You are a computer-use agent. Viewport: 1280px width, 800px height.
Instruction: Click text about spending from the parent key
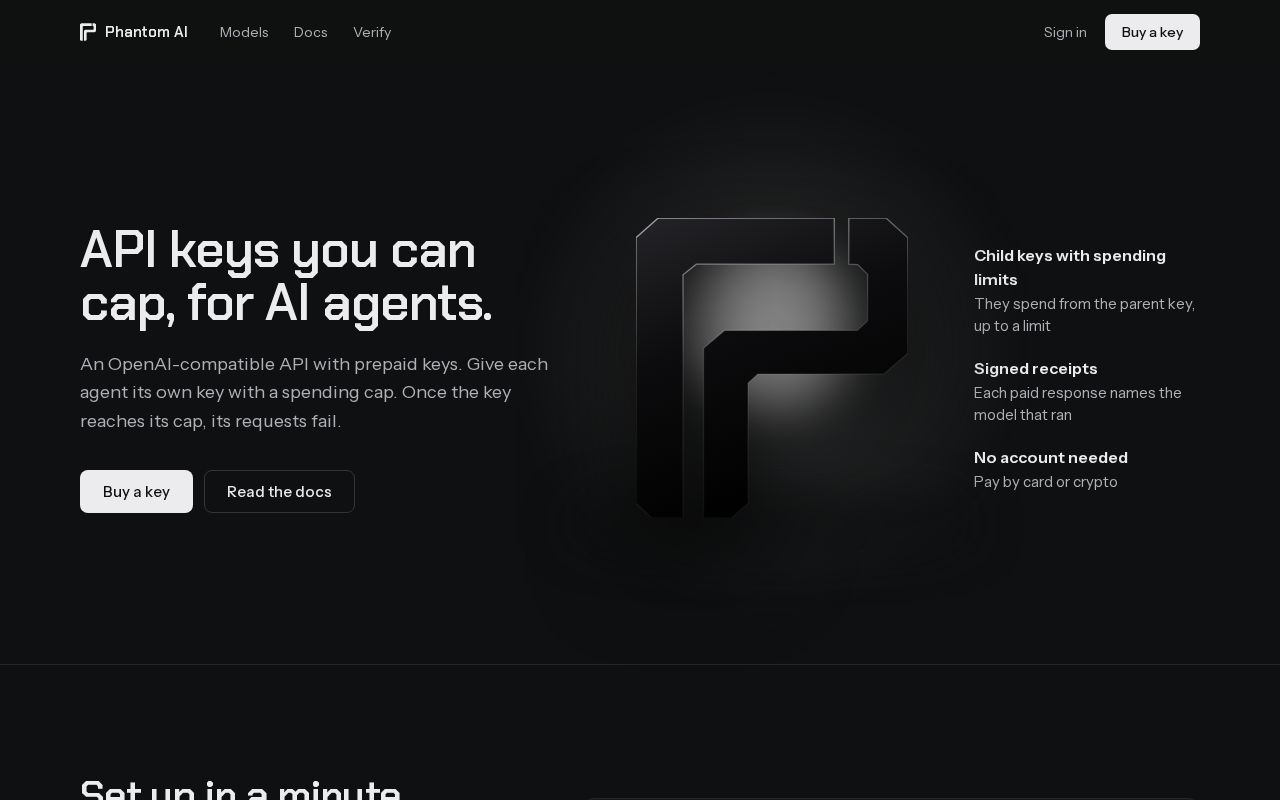[x=1084, y=314]
